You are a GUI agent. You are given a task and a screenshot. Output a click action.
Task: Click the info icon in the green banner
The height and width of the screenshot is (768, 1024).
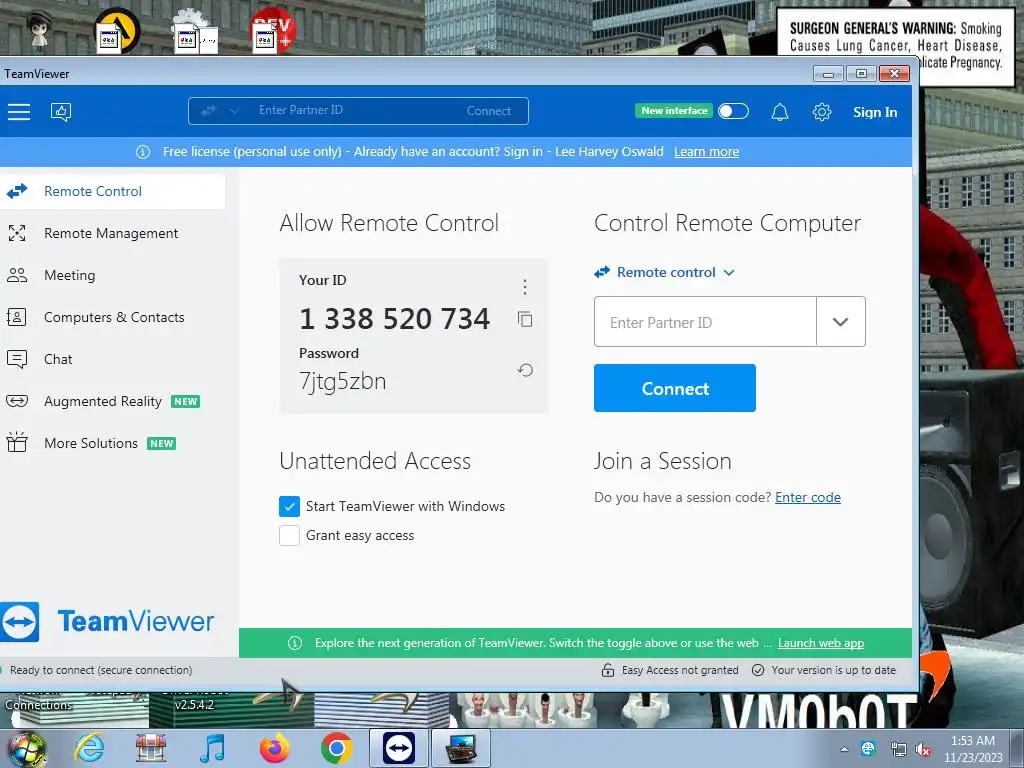[295, 643]
